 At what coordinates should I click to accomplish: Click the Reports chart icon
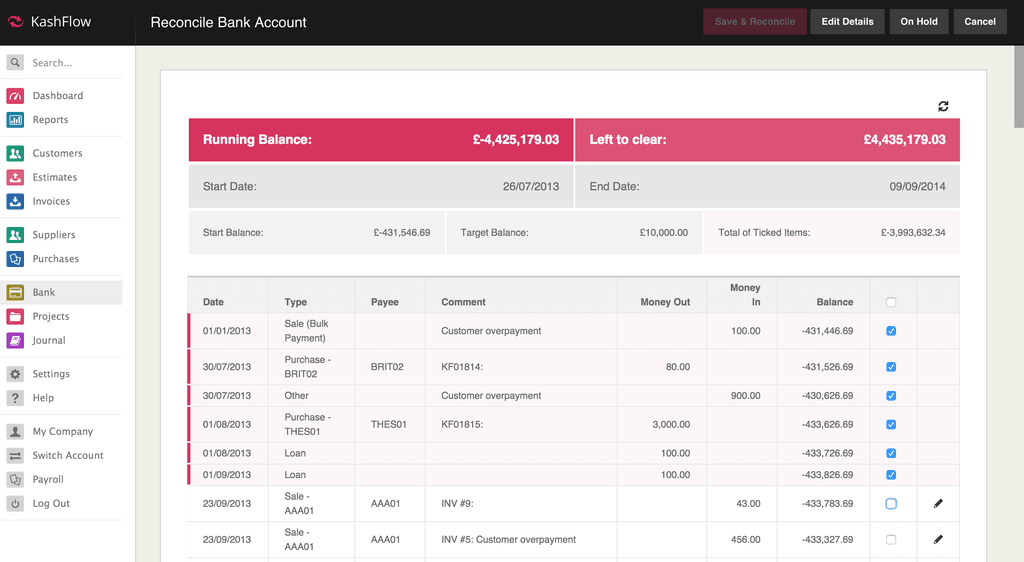click(x=15, y=120)
